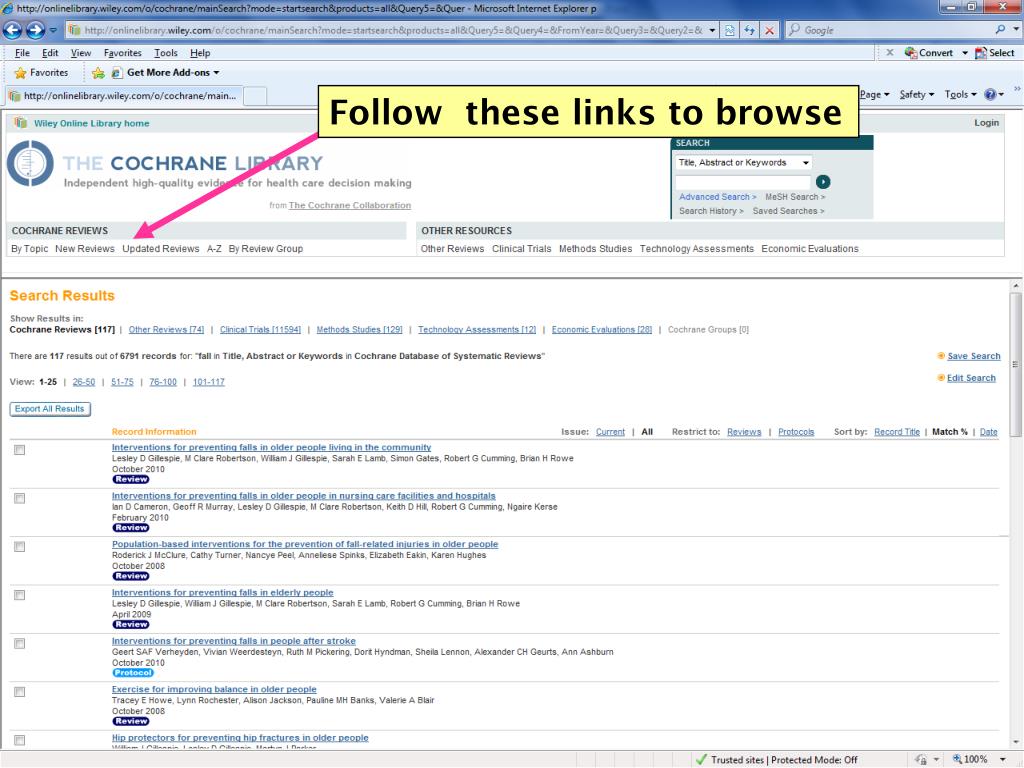Click the toolbar close X next to Convert
The width and height of the screenshot is (1024, 768).
tap(889, 52)
